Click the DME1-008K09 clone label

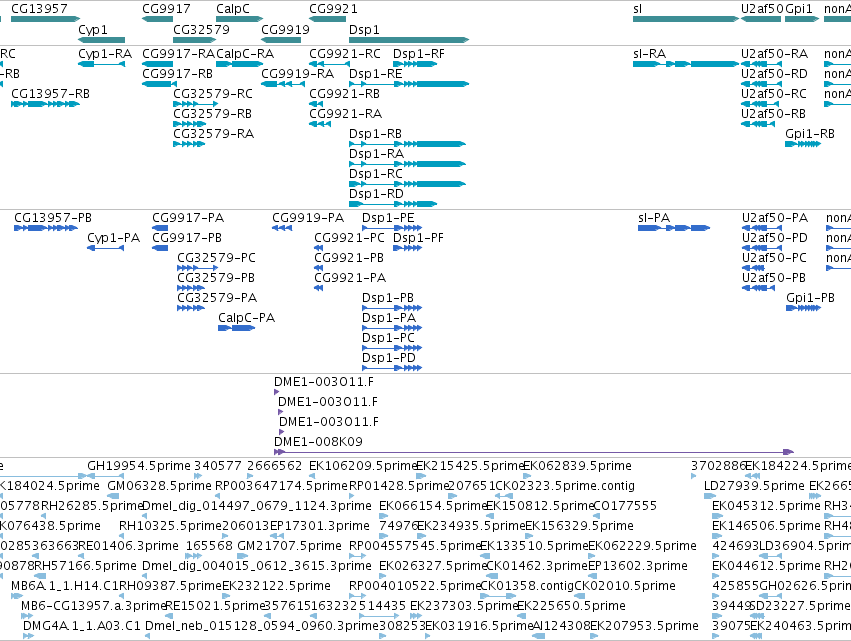(318, 442)
